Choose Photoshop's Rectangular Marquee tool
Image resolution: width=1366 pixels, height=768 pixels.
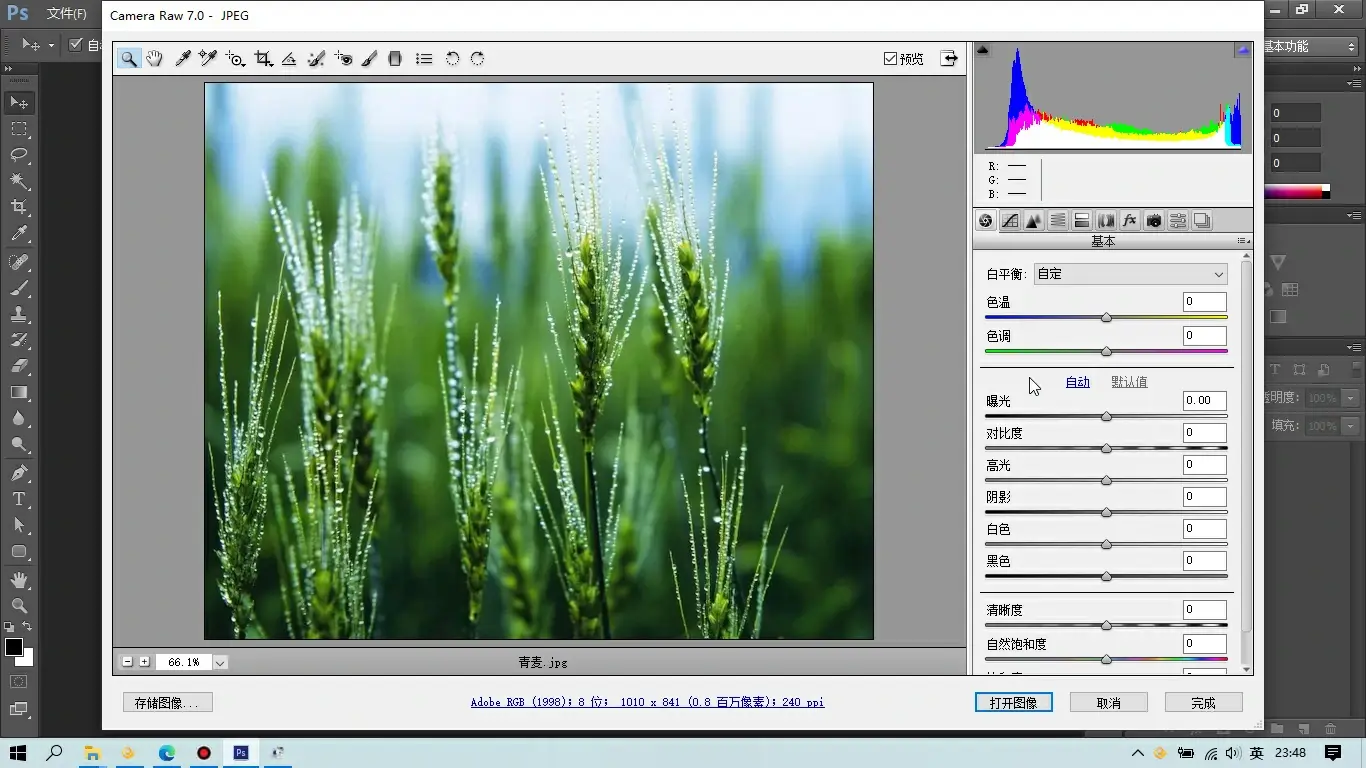(19, 129)
